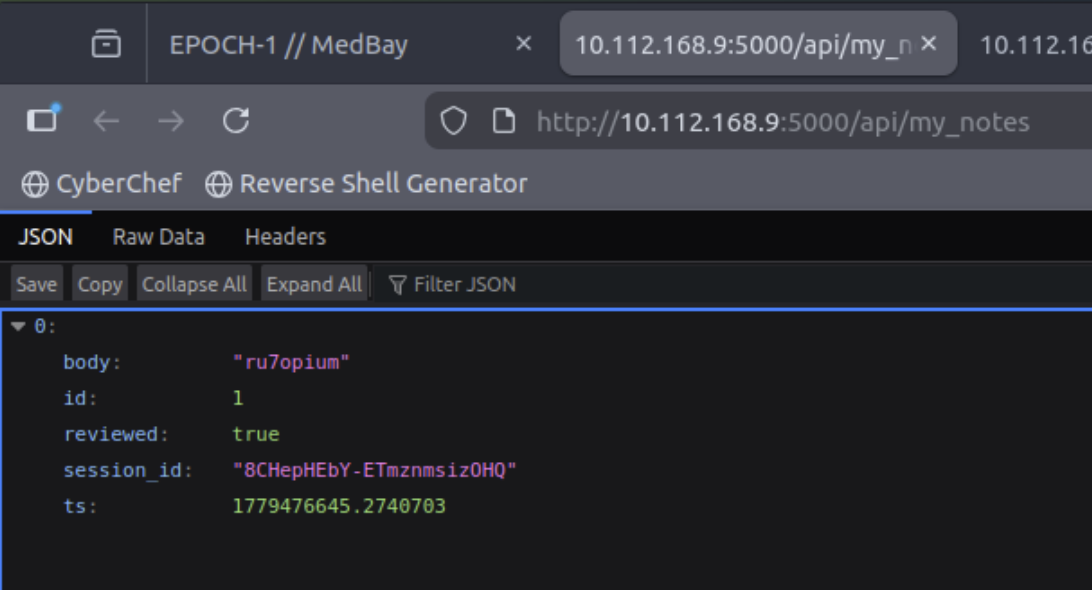Select the ts value 1779476645.2740703
The image size is (1092, 590).
coord(338,506)
